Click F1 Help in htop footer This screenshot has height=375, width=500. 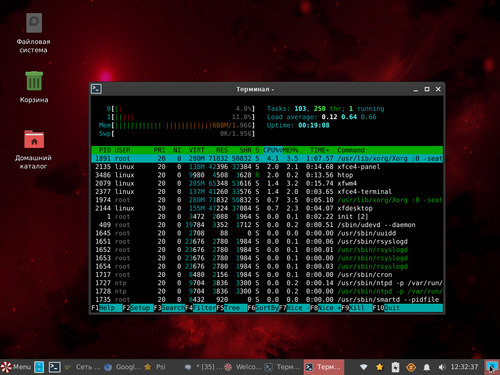pos(107,308)
